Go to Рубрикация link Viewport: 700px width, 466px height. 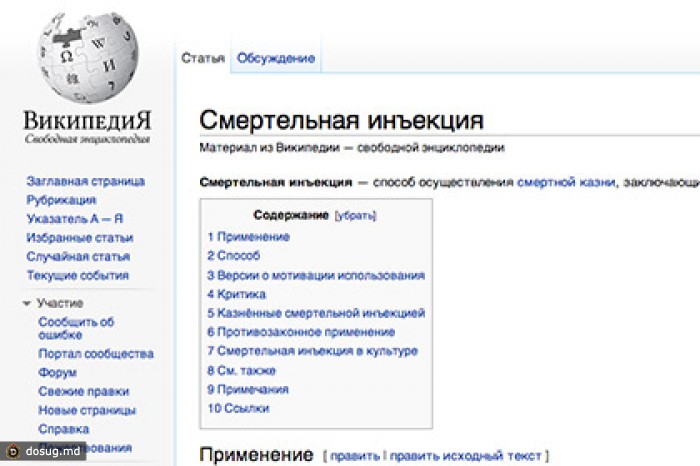coord(62,200)
